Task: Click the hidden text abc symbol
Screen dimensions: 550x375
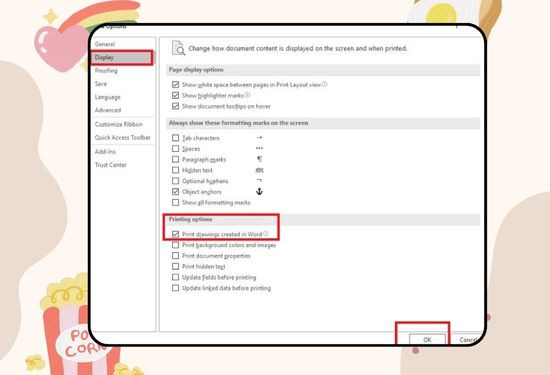Action: coord(260,170)
